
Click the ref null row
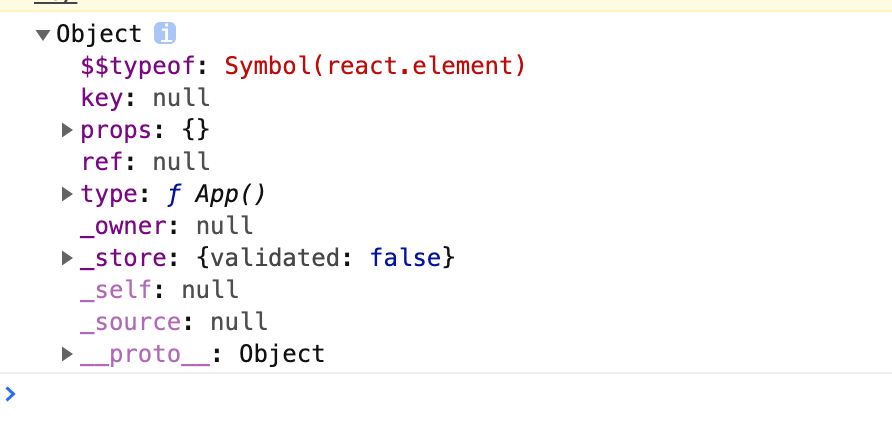coord(146,162)
